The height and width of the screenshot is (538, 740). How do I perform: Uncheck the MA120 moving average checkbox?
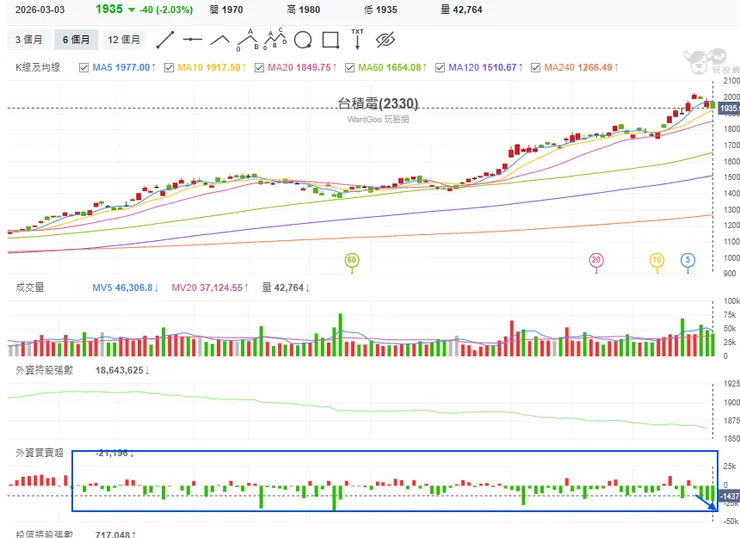tap(440, 67)
